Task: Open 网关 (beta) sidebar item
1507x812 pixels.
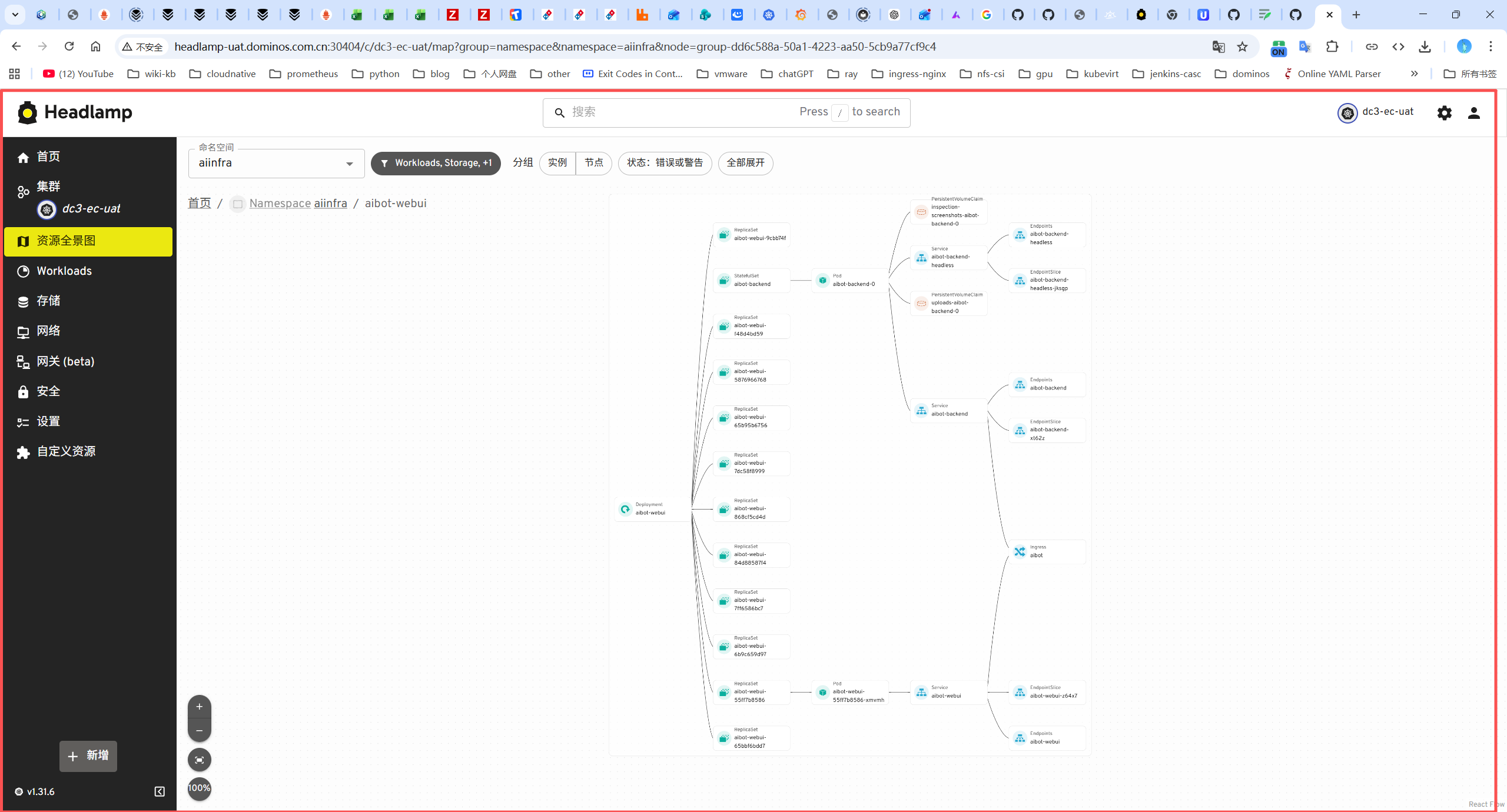Action: tap(88, 361)
